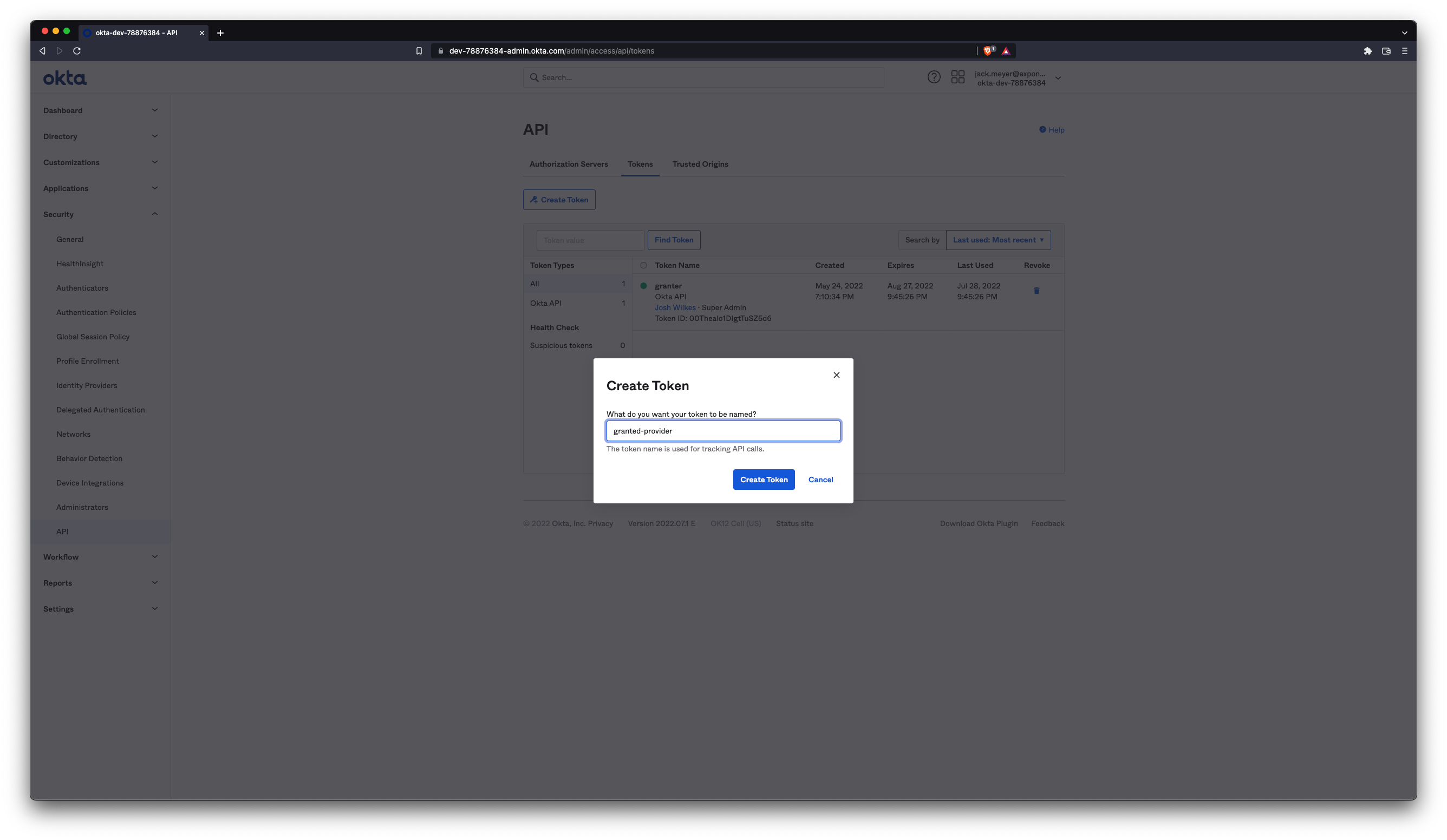Image resolution: width=1447 pixels, height=840 pixels.
Task: Filter by Okta API token type
Action: point(577,303)
